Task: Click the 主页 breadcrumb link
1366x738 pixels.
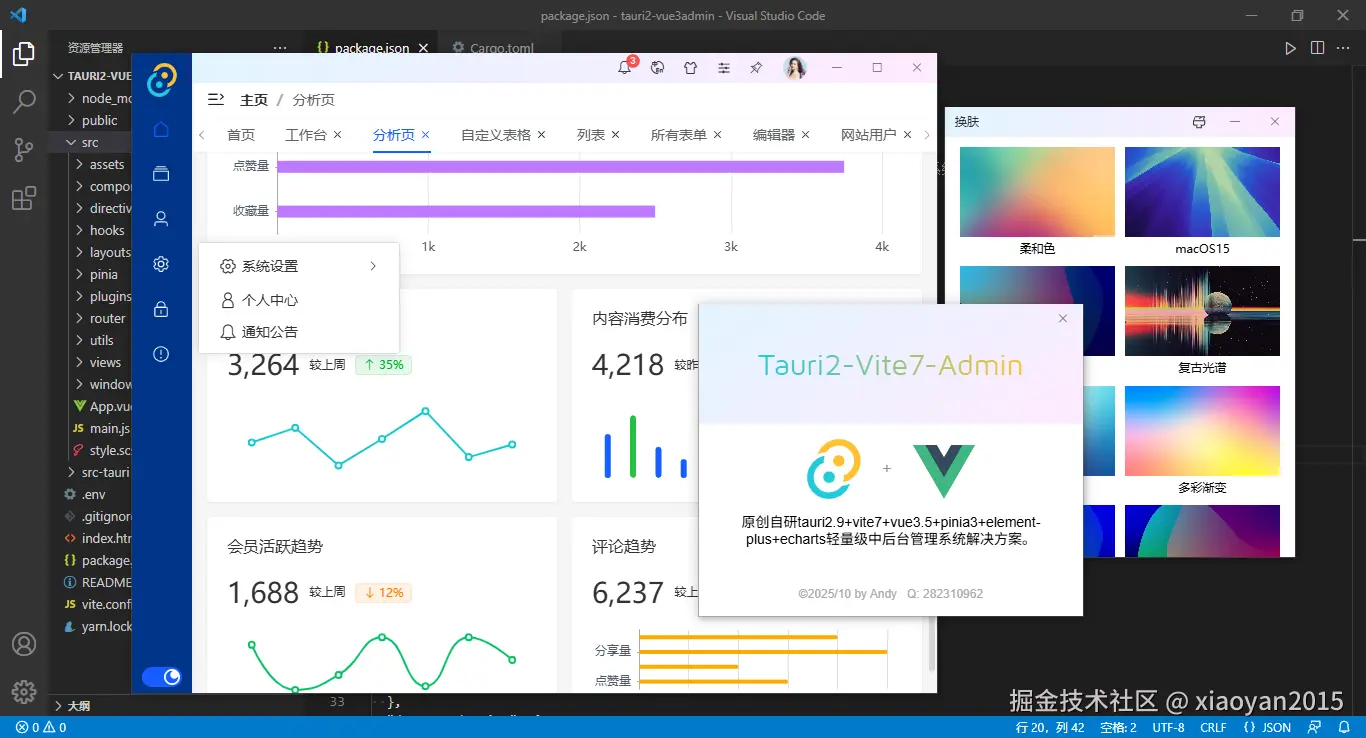Action: pyautogui.click(x=254, y=100)
